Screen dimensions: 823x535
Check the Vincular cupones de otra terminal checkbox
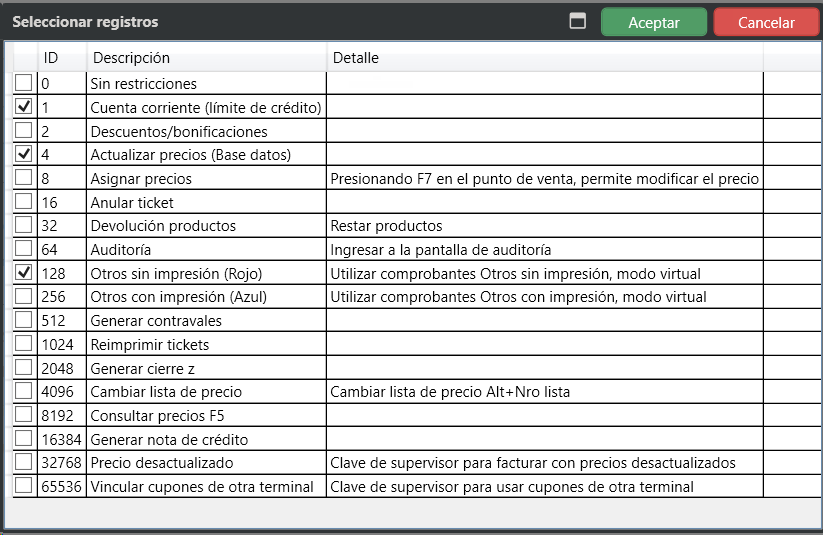[23, 486]
